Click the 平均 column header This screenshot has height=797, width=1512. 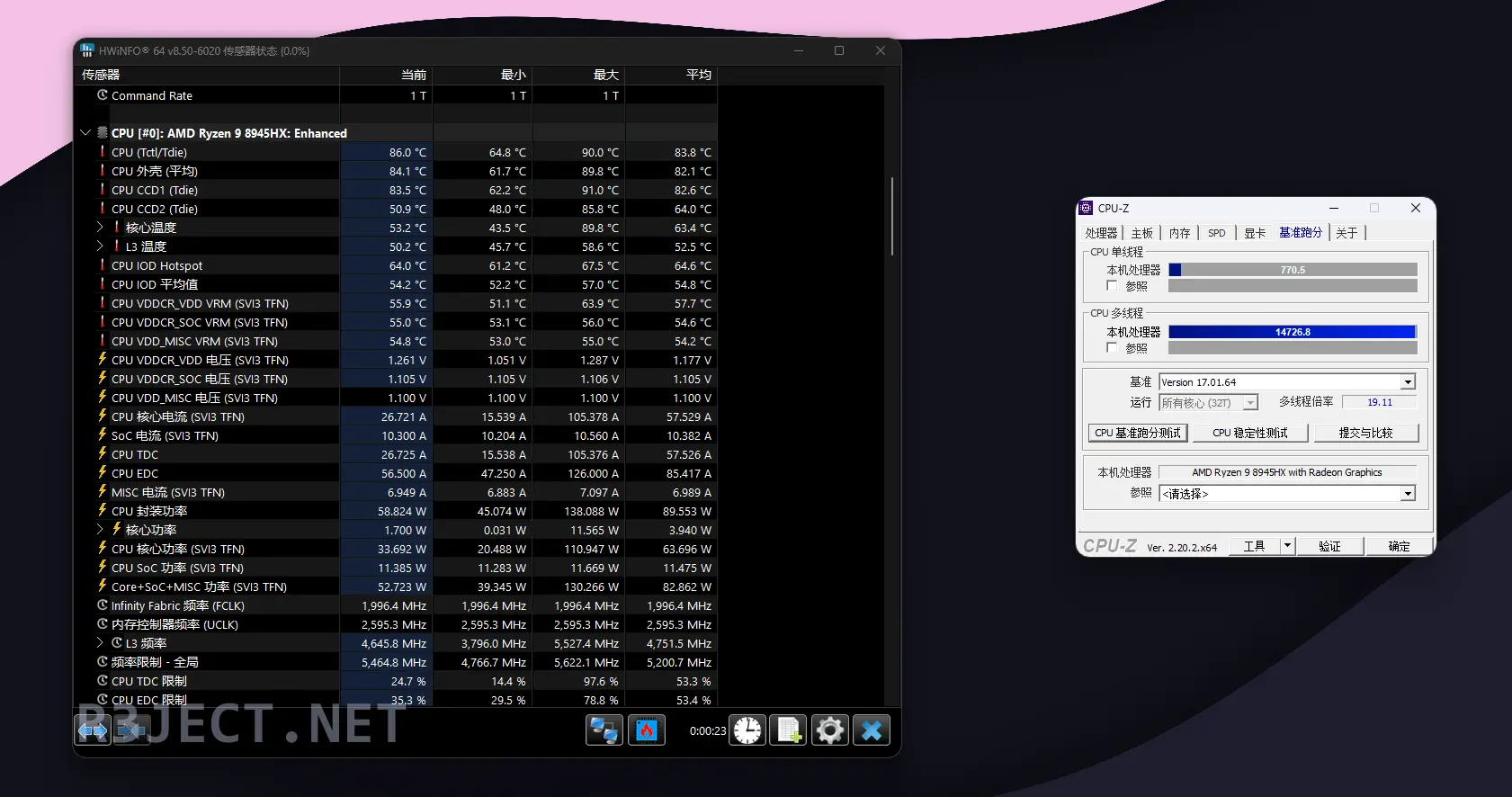[672, 75]
